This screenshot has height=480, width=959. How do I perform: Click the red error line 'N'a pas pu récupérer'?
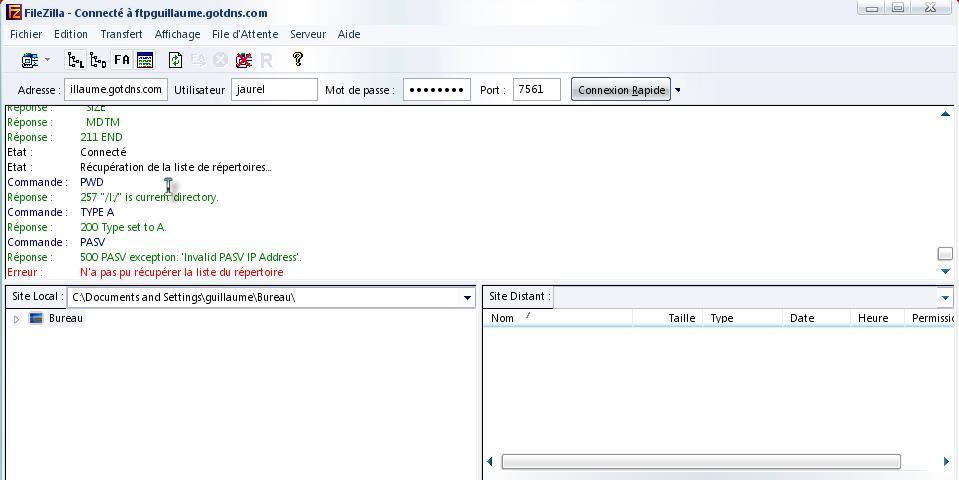point(182,272)
